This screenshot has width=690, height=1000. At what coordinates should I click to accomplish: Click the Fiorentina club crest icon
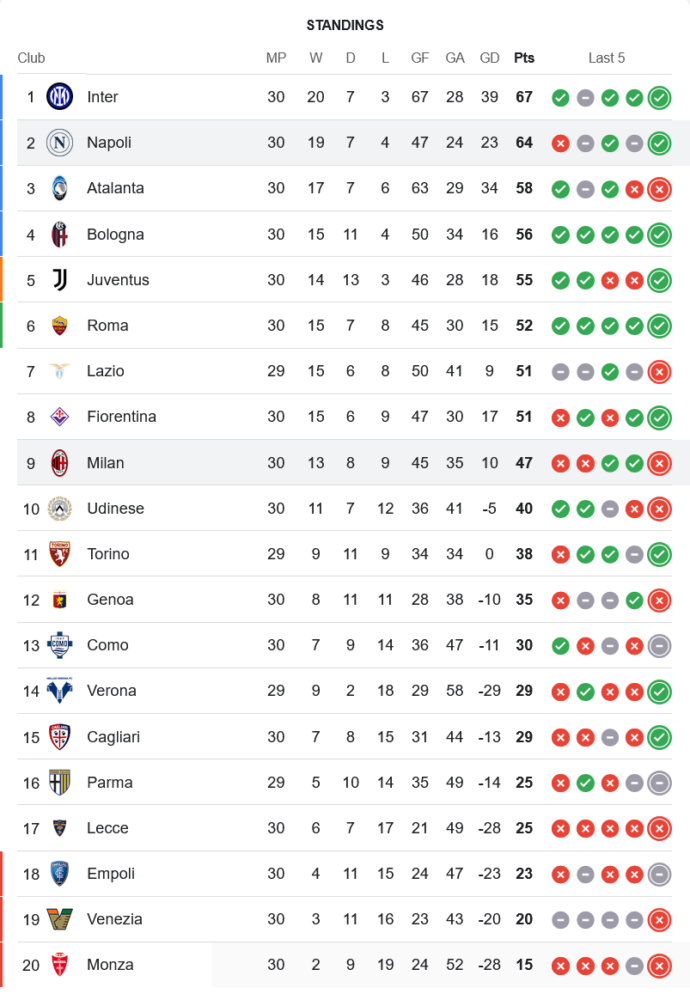pos(60,417)
